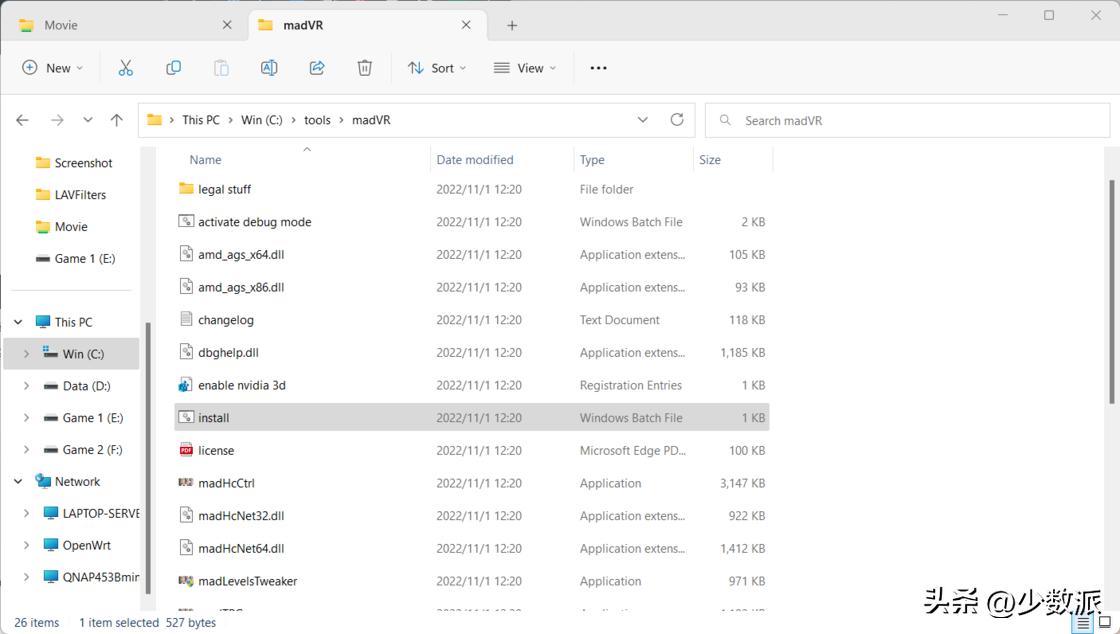
Task: Sort files by Date modified column
Action: (x=475, y=160)
